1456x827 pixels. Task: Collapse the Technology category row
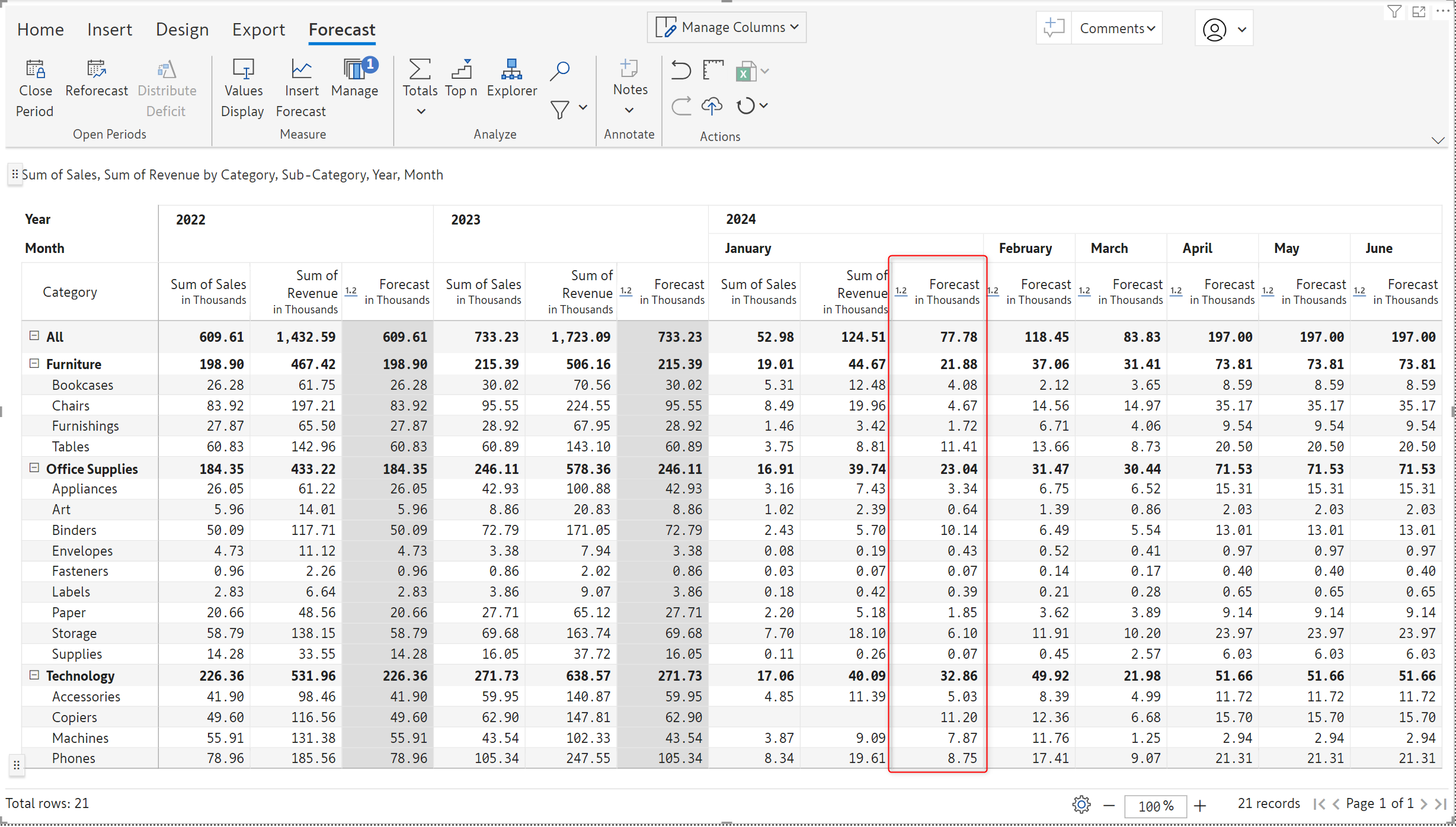[x=34, y=675]
